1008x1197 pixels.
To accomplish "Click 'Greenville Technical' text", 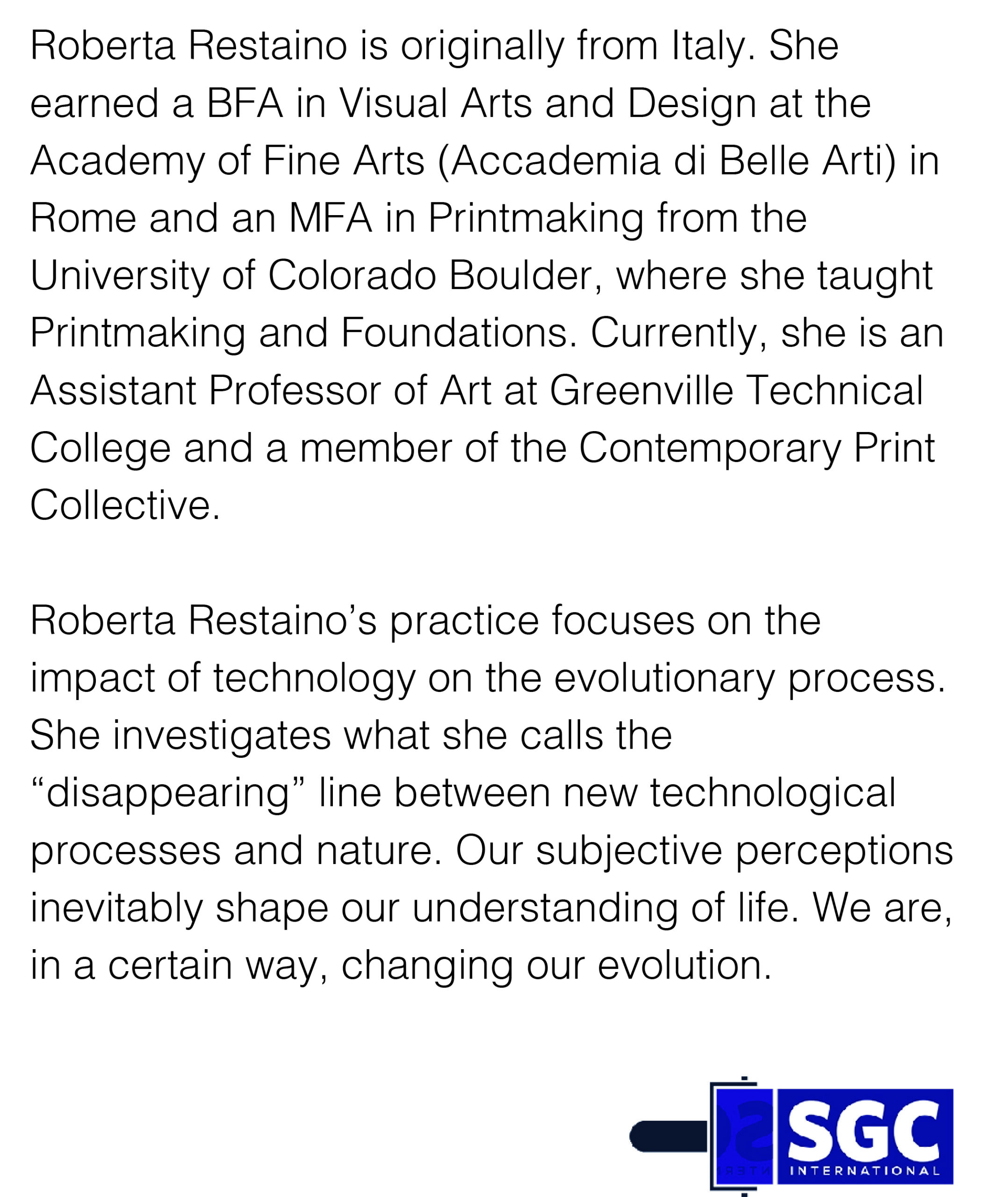I will [x=736, y=391].
